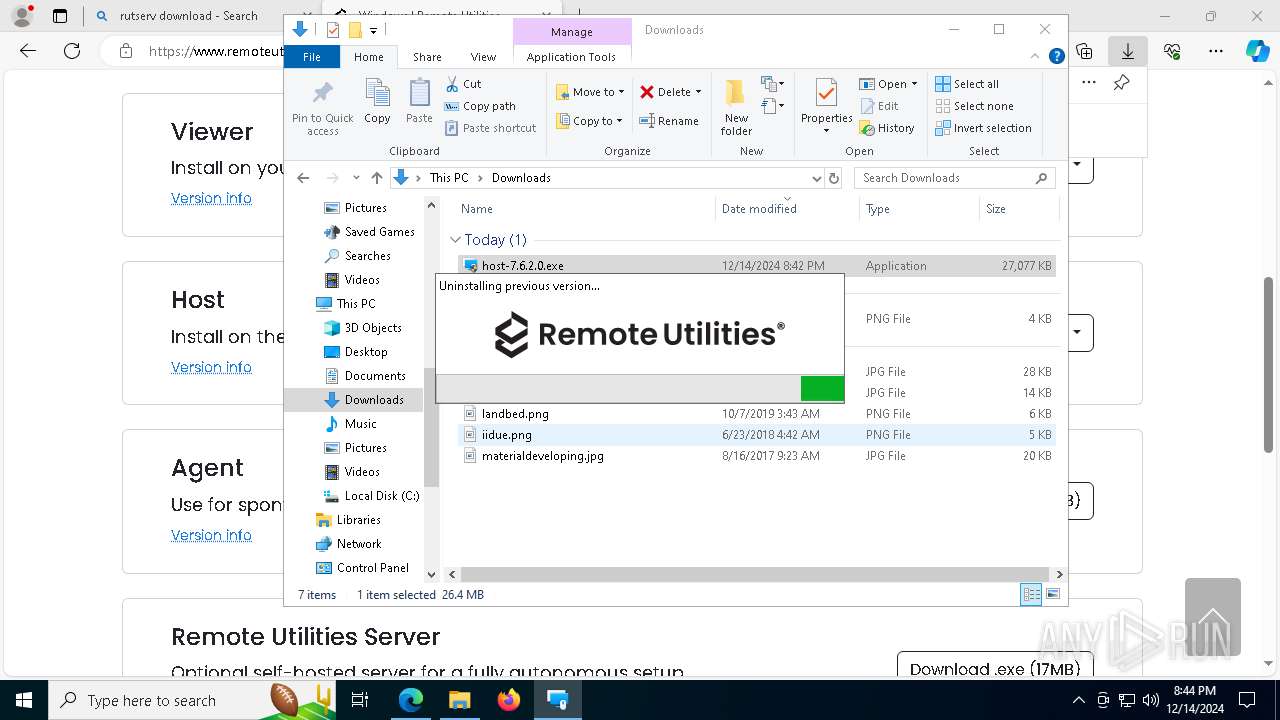Click the Manage contextual tab
The image size is (1280, 720).
point(572,32)
